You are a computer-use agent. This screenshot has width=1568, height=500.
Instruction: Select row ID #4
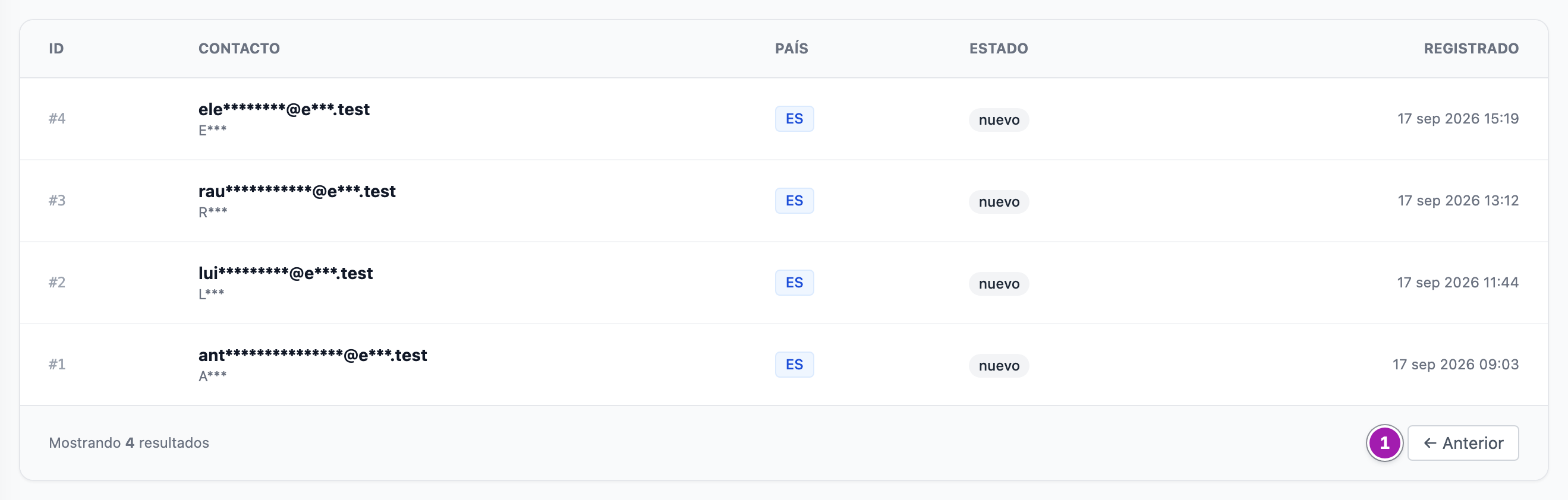pyautogui.click(x=57, y=119)
